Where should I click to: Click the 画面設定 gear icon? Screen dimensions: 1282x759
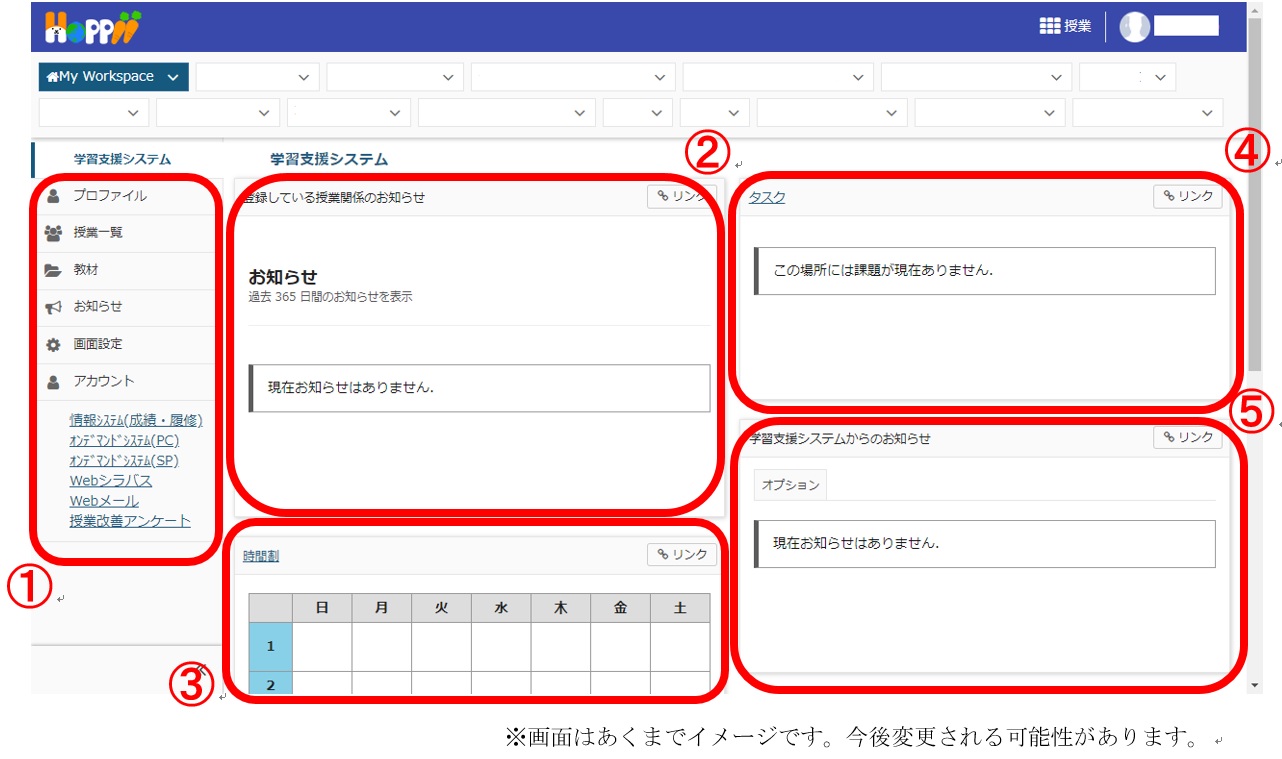[53, 344]
